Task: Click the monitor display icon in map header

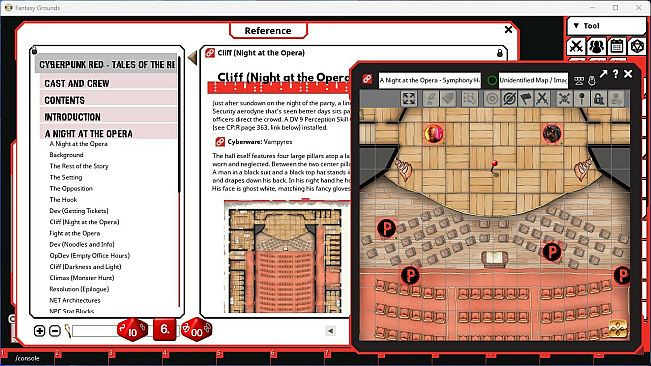Action: tap(579, 81)
